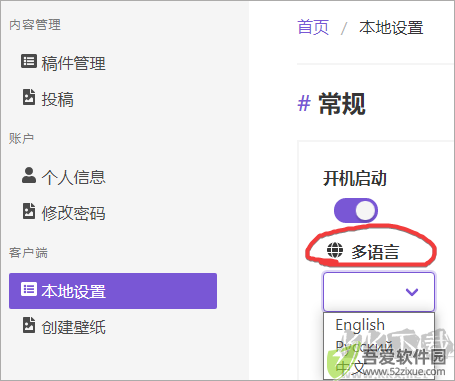Click the list icon beside 稿件管理
This screenshot has width=455, height=381.
29,61
